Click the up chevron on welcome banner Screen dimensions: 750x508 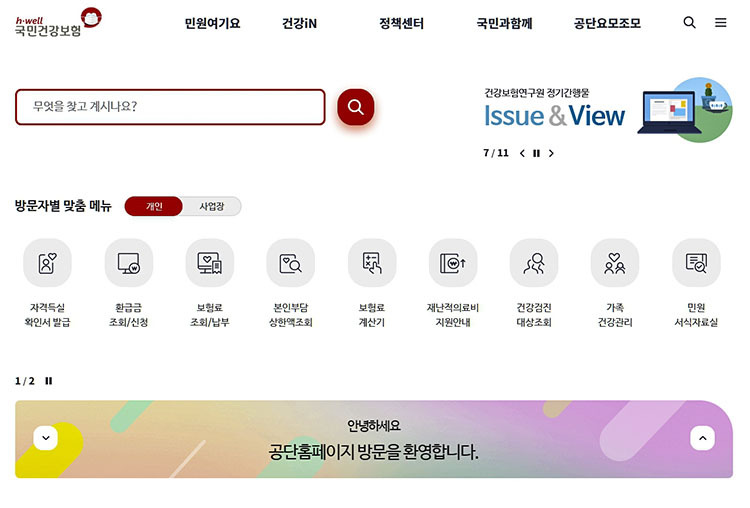click(x=702, y=438)
